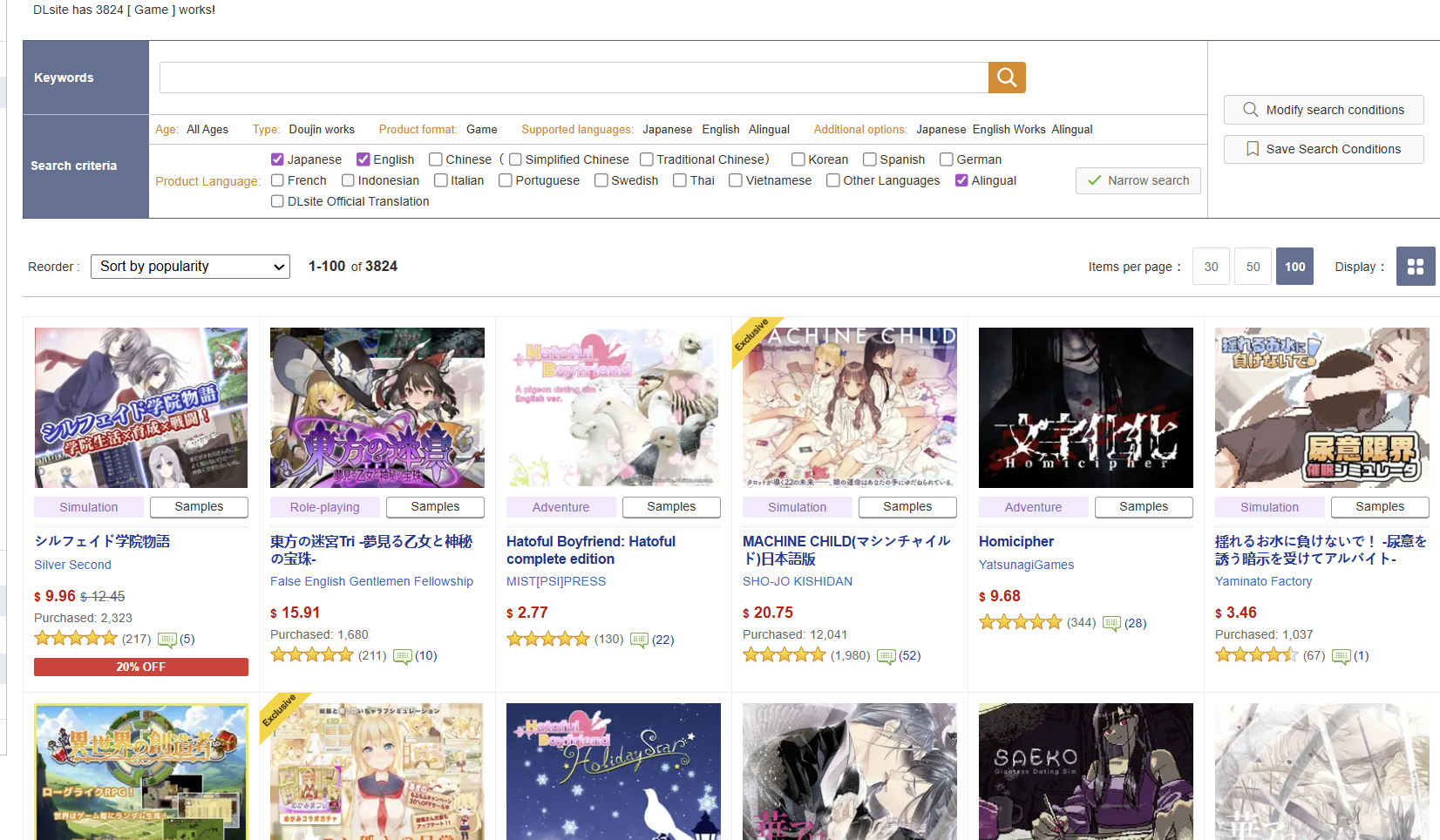Click the Simulation tag under Silver Second game

[89, 507]
